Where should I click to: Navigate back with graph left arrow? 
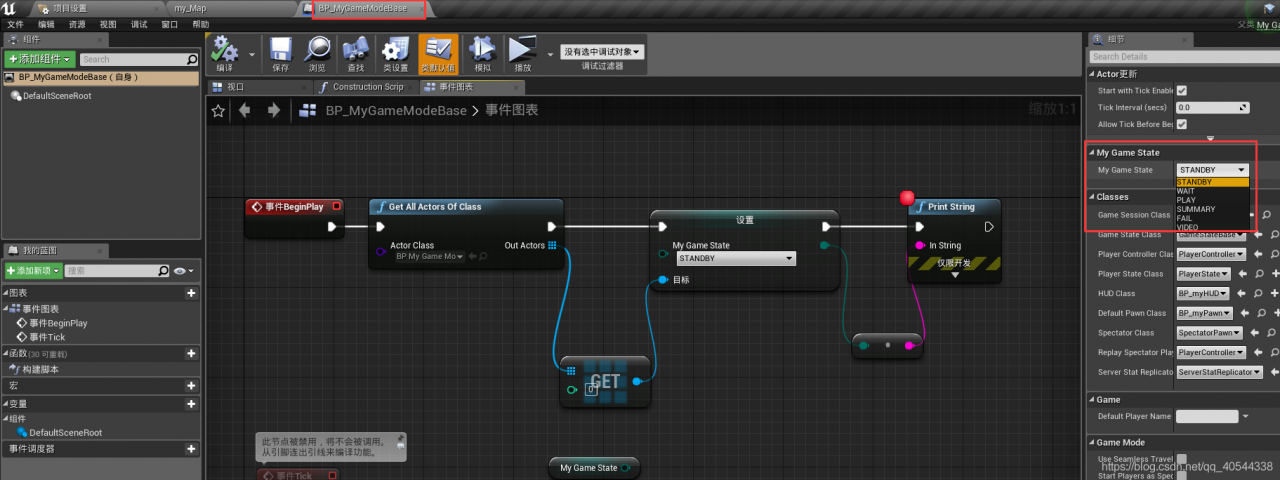(x=244, y=111)
